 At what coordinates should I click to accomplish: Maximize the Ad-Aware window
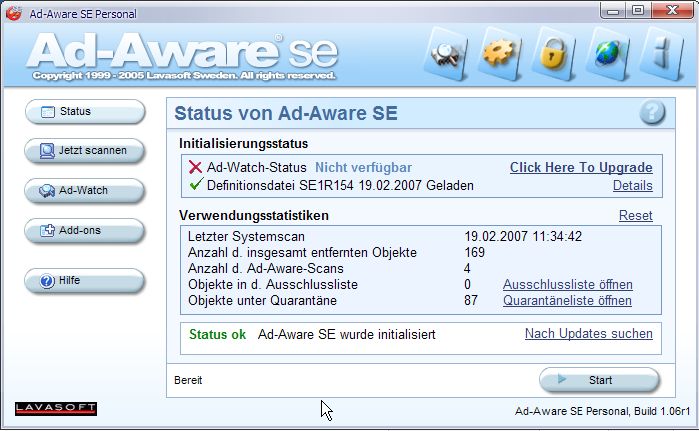click(x=638, y=10)
